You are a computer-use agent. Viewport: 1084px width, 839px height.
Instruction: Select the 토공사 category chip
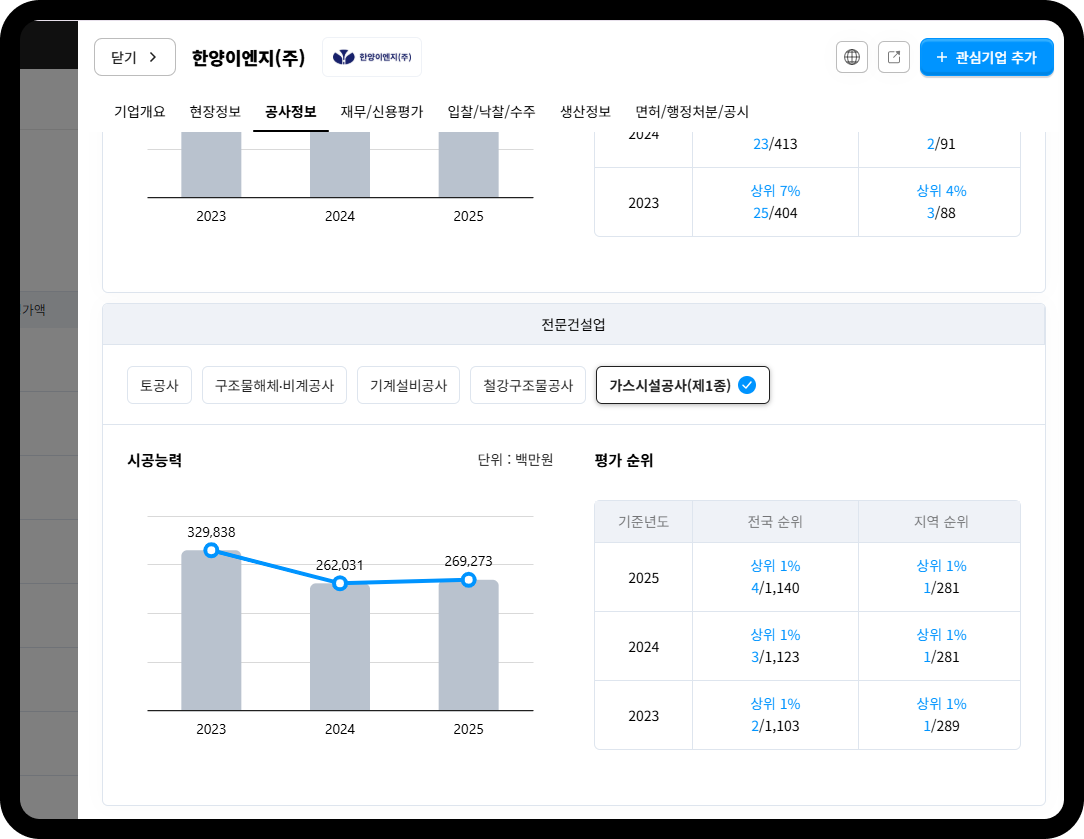coord(159,385)
